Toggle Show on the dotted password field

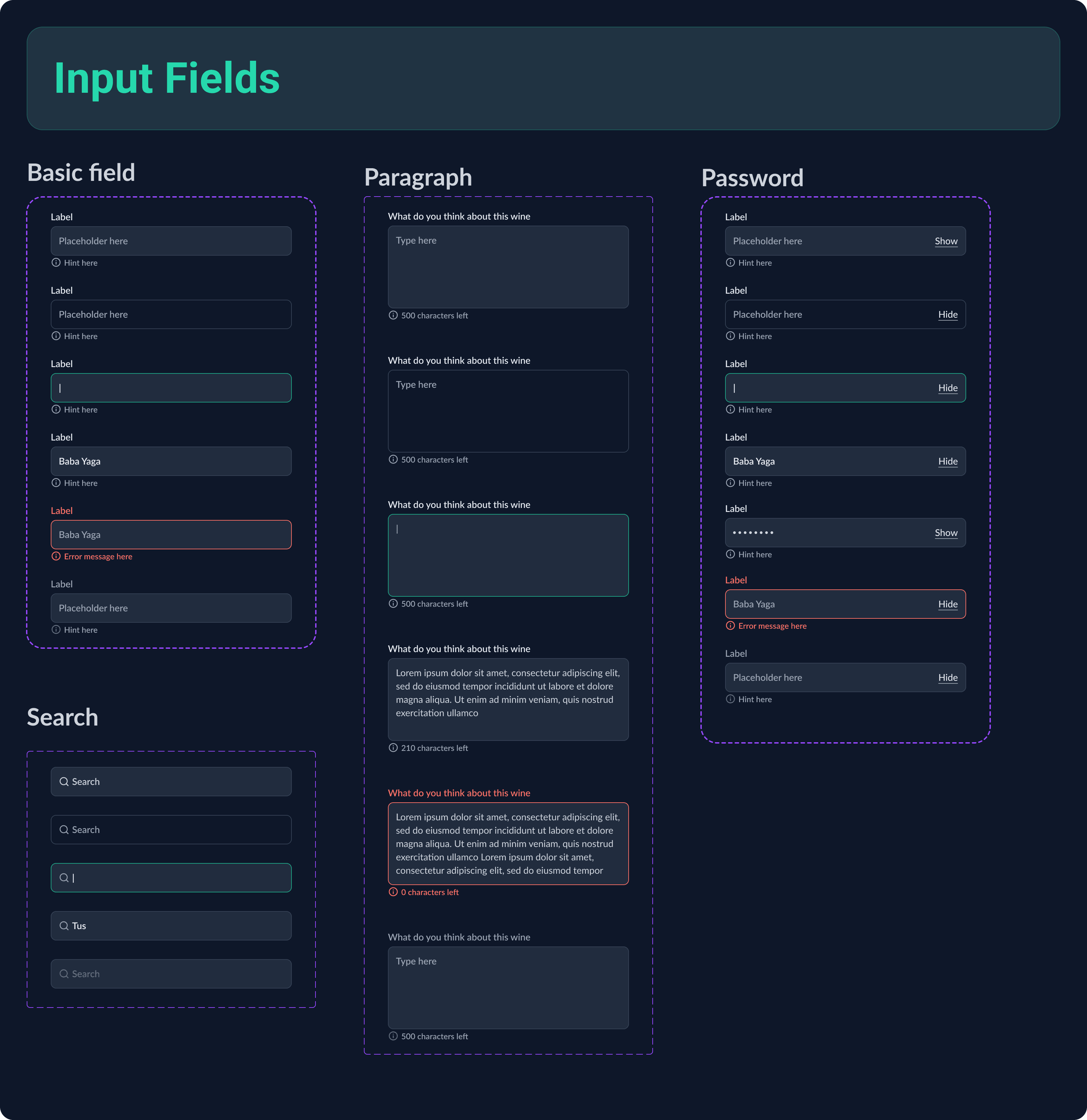(x=946, y=533)
